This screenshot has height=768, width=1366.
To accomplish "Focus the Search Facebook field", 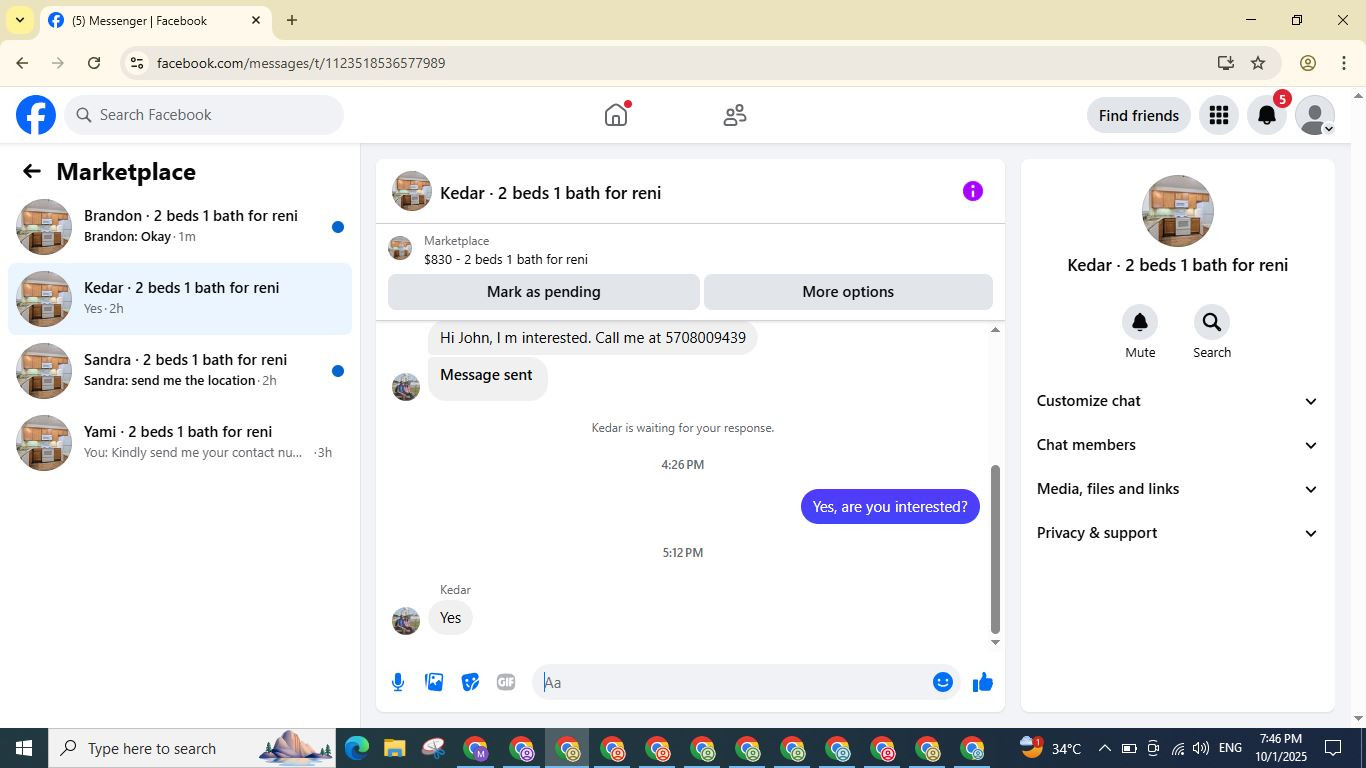I will click(205, 115).
